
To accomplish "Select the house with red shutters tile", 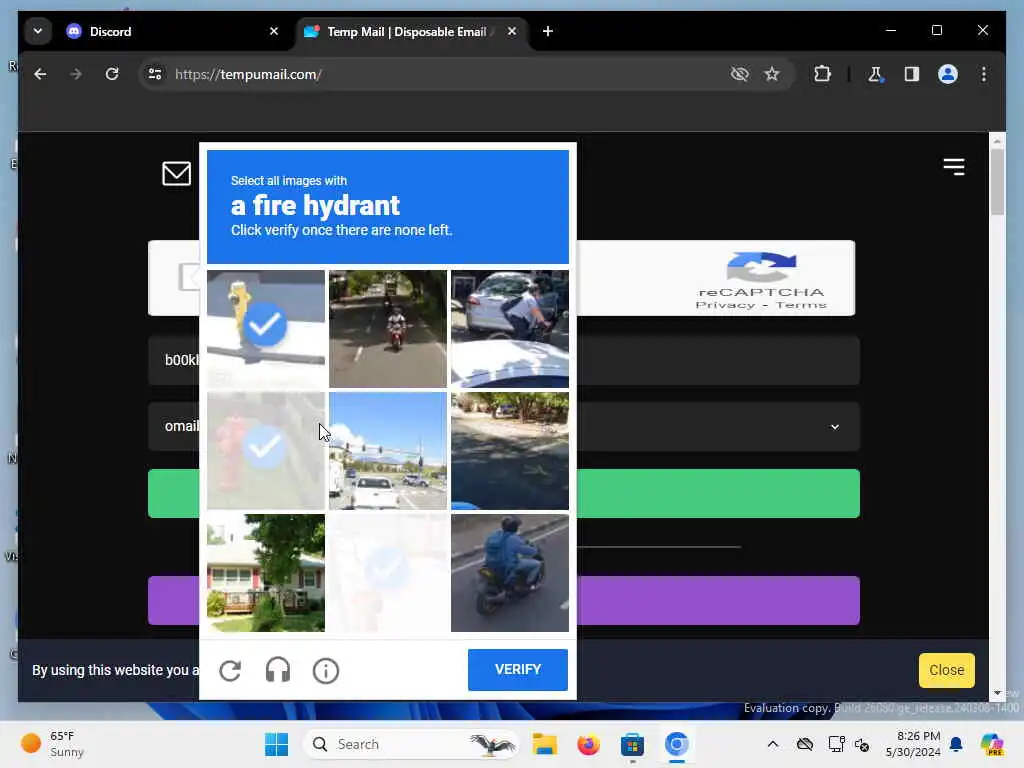I will 266,573.
